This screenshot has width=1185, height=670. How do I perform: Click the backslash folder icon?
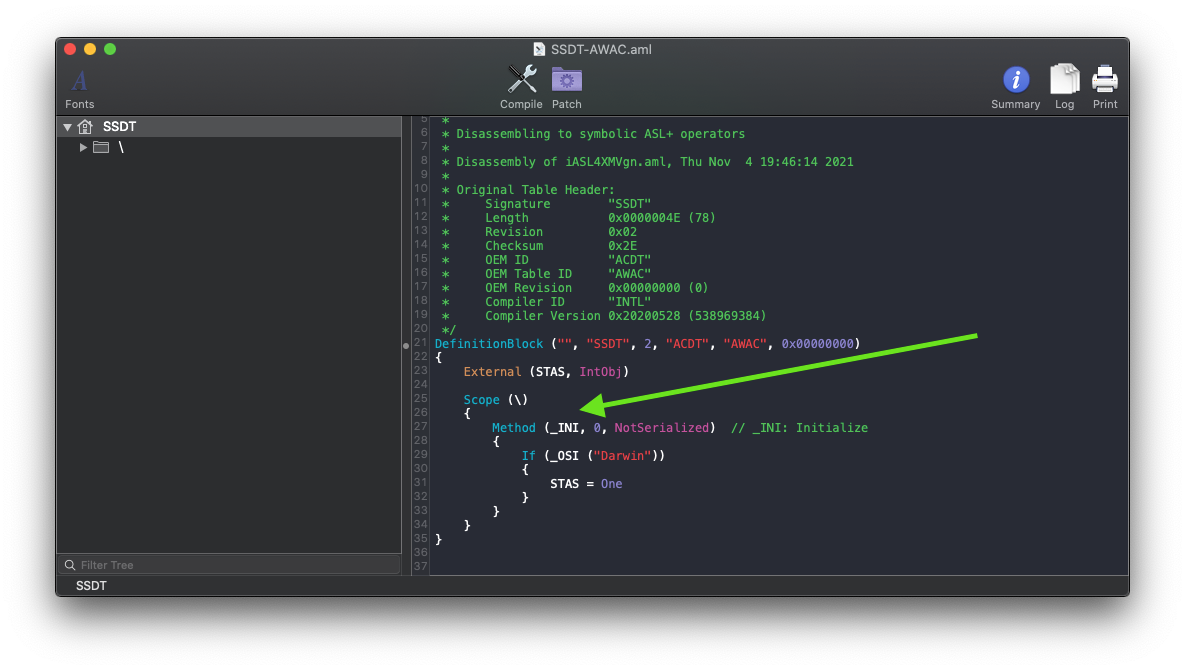pyautogui.click(x=101, y=147)
